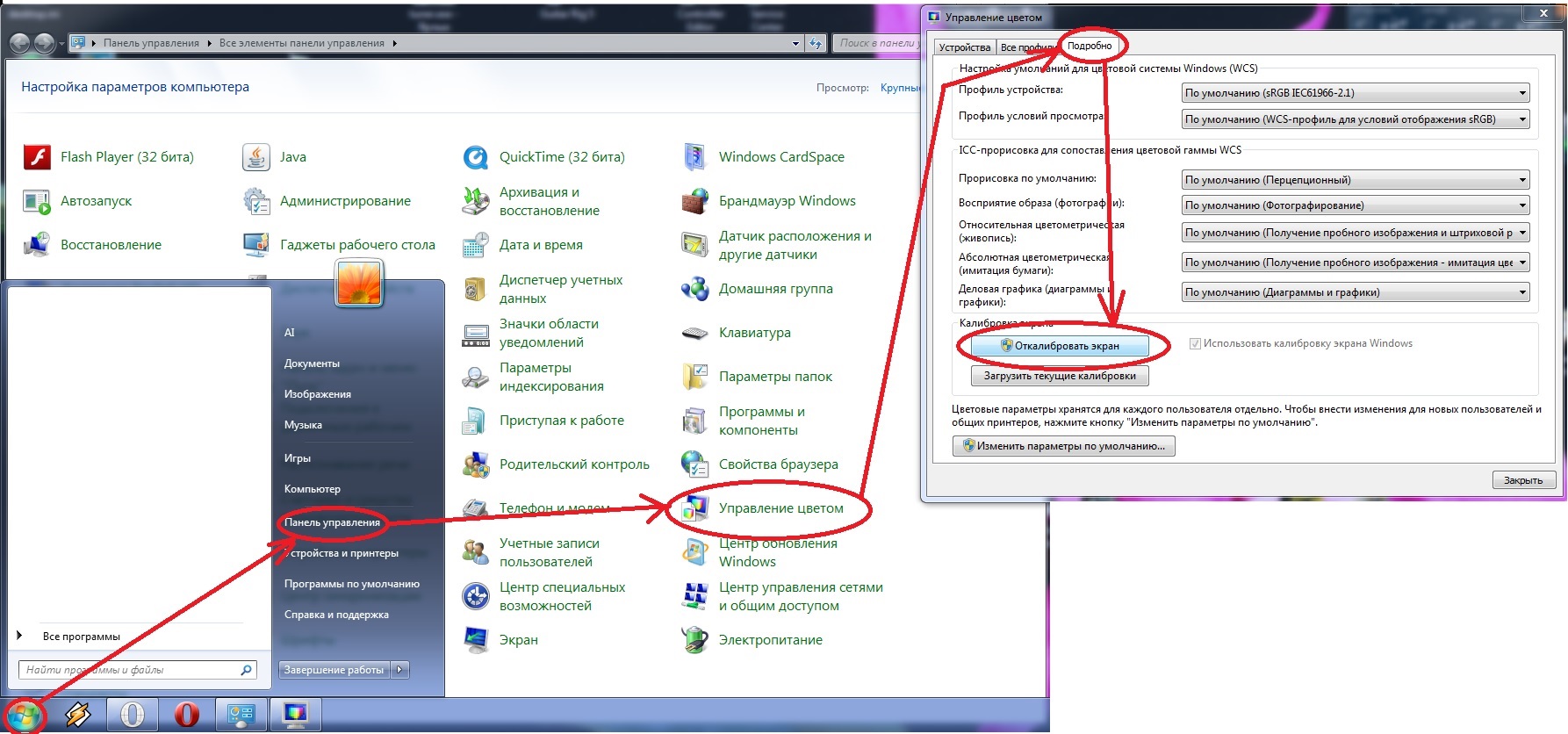Open the Диспетчер учетных данных icon
1568x734 pixels.
(x=476, y=289)
